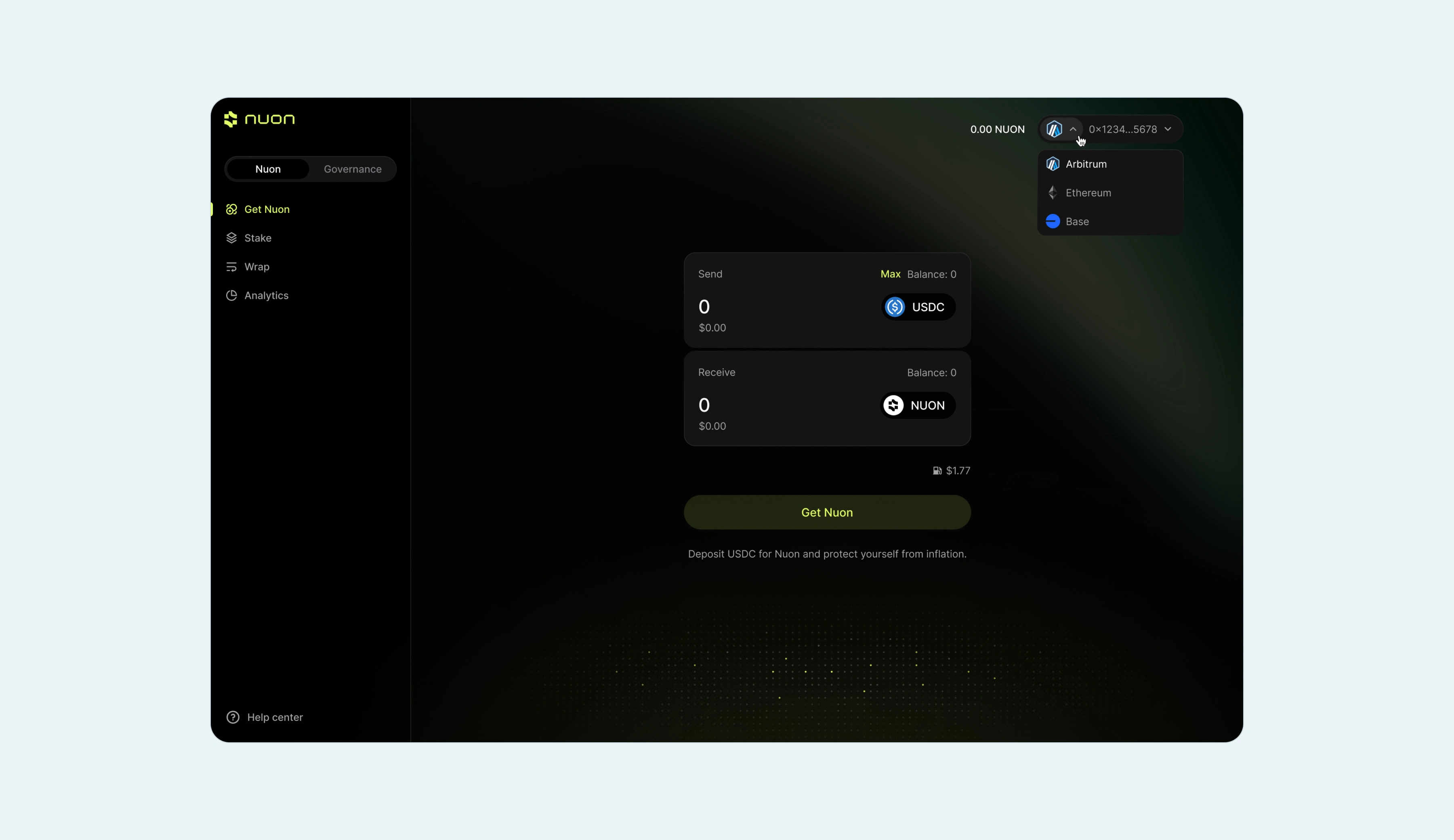
Task: Click the gas pump fee icon
Action: pos(937,471)
